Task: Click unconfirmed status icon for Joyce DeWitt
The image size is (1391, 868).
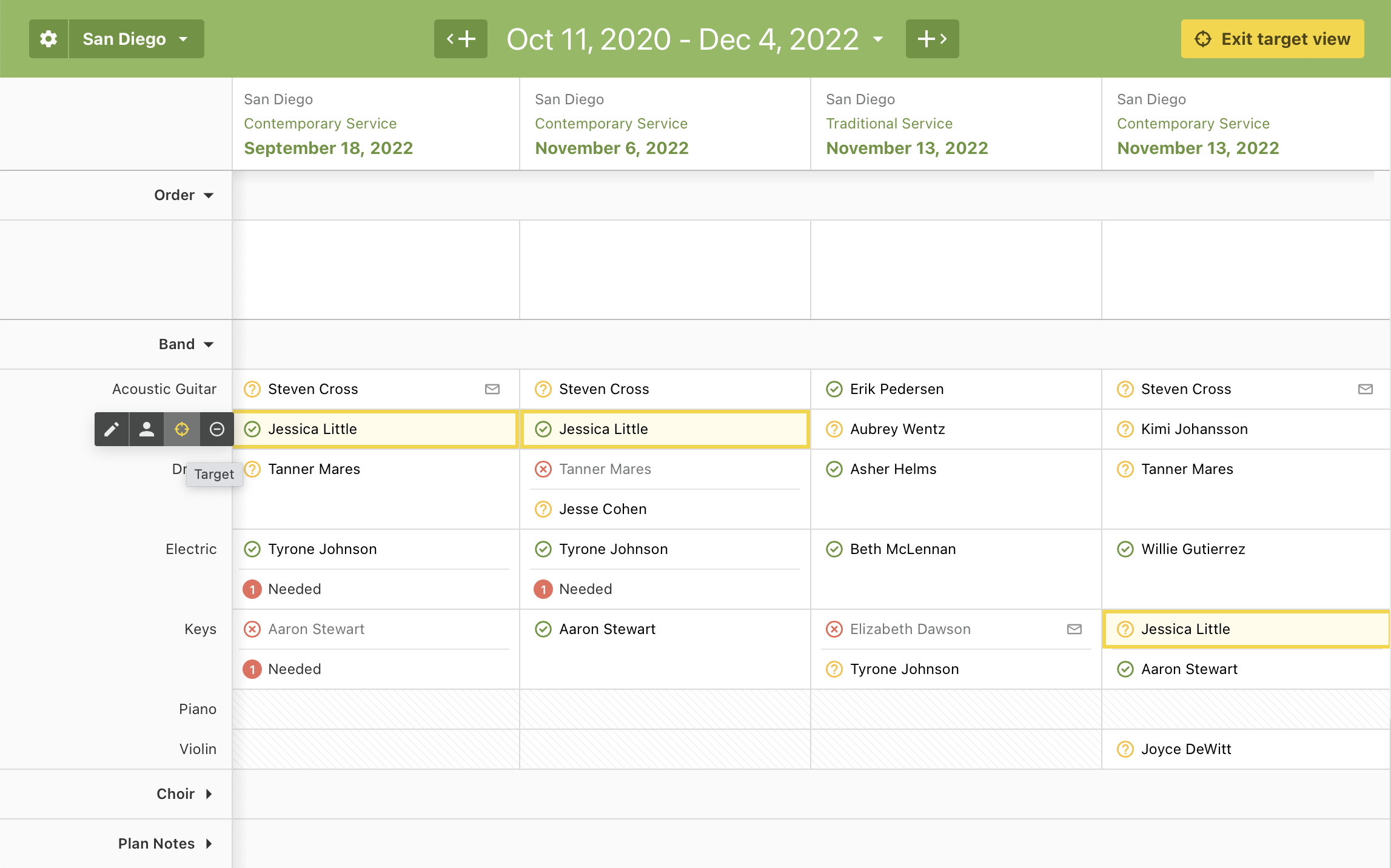Action: tap(1125, 749)
